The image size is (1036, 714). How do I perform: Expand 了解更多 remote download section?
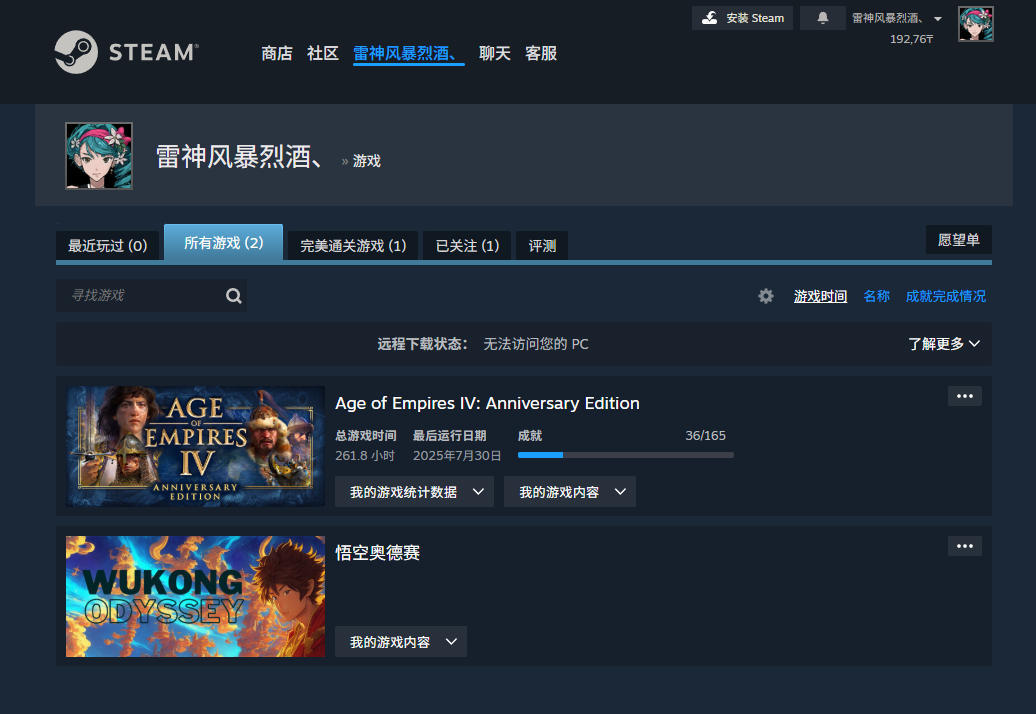(x=943, y=344)
